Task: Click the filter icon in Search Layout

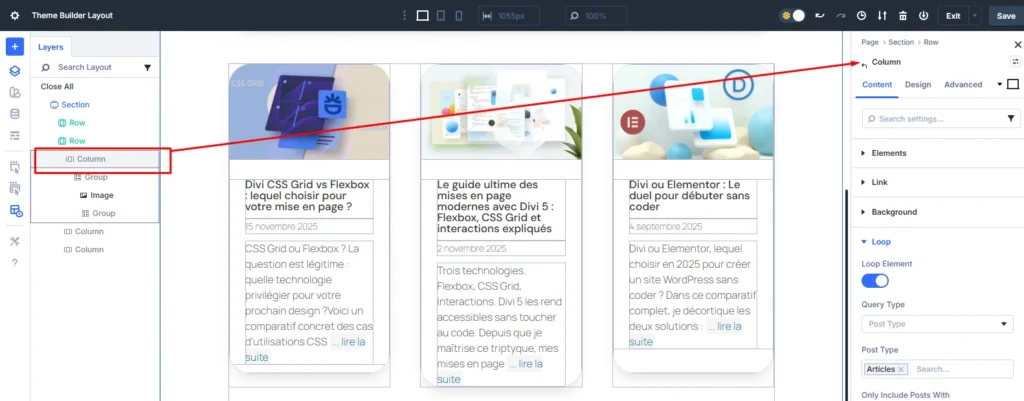Action: click(x=148, y=67)
